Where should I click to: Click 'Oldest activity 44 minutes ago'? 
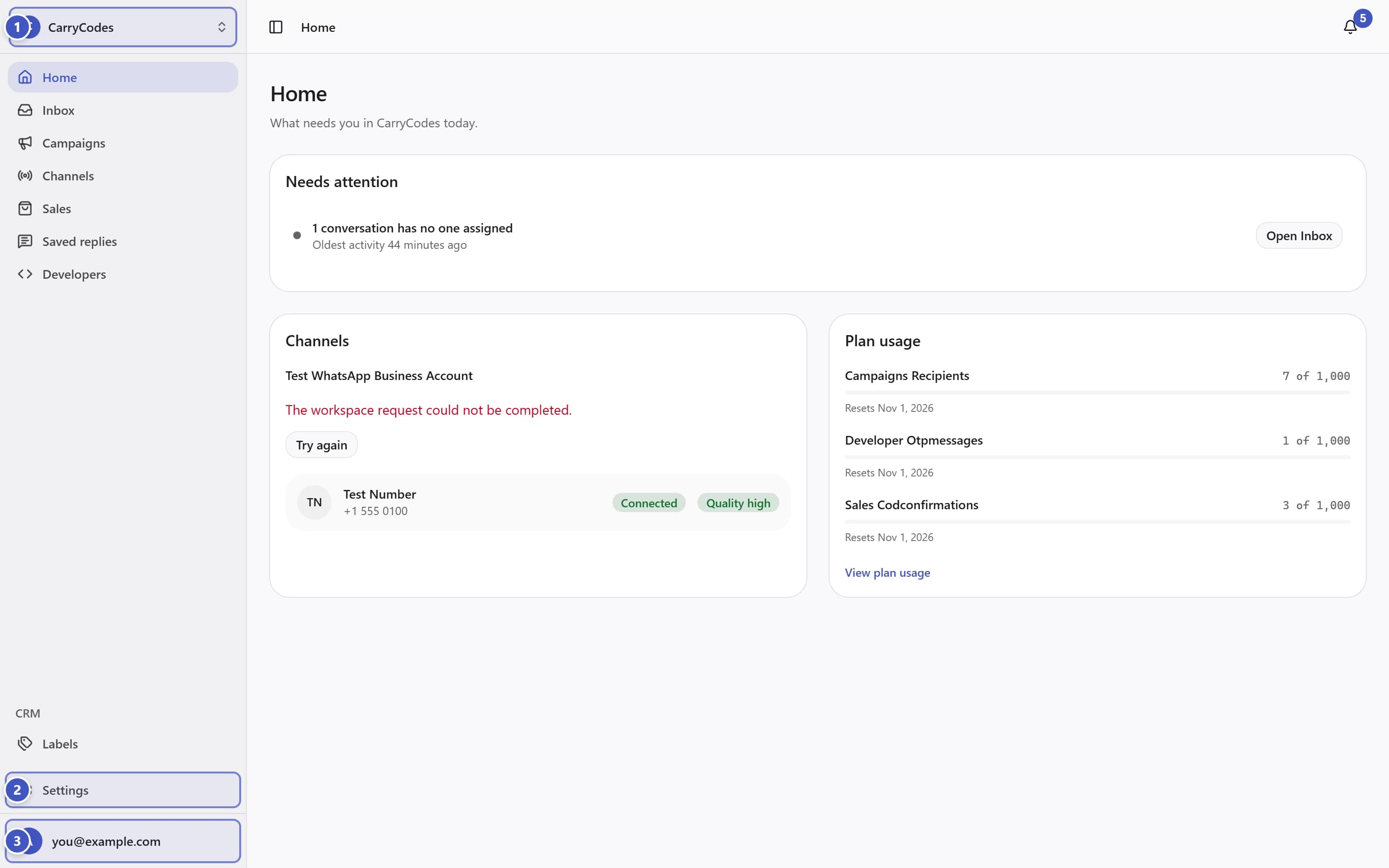[x=389, y=245]
